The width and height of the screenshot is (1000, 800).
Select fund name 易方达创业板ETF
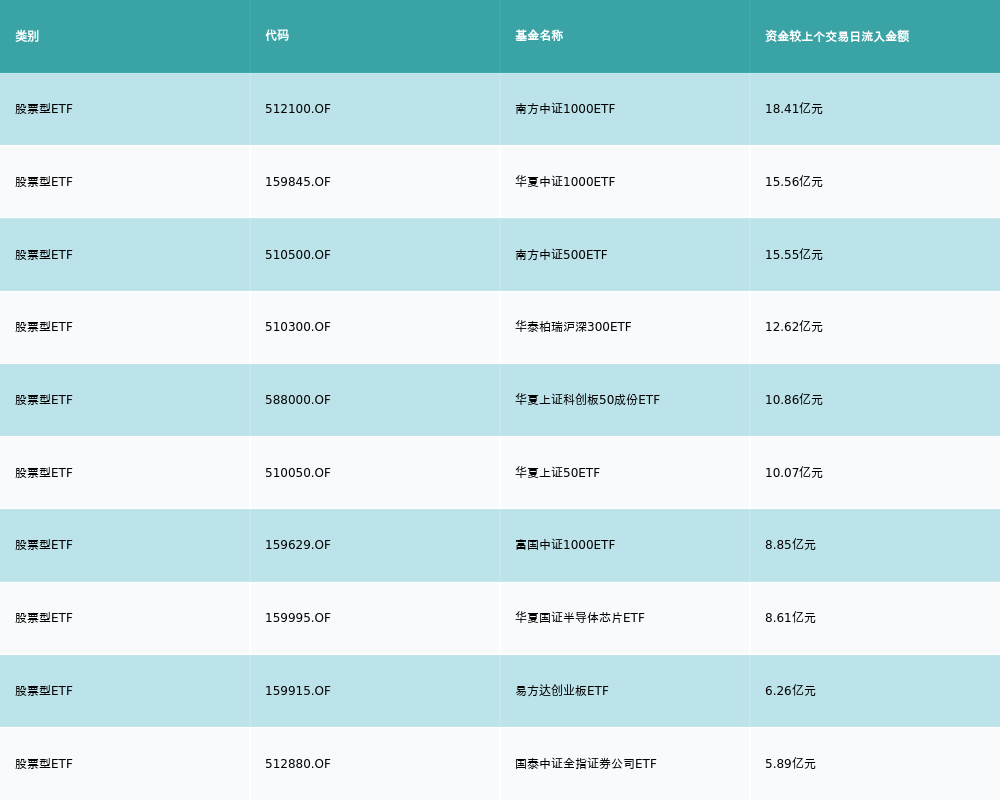[562, 691]
